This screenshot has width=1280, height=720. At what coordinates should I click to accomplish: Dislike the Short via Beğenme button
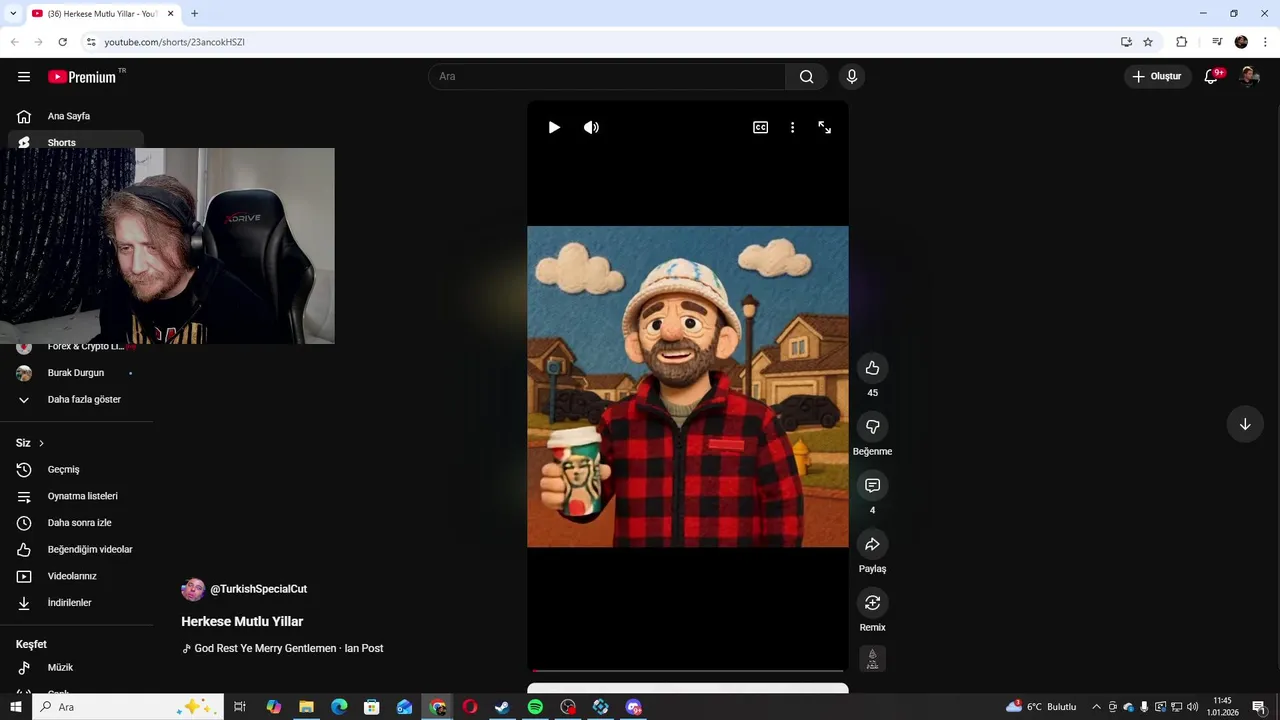click(872, 427)
